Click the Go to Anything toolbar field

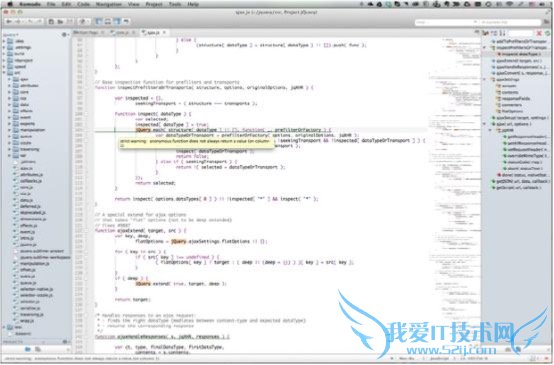point(510,22)
